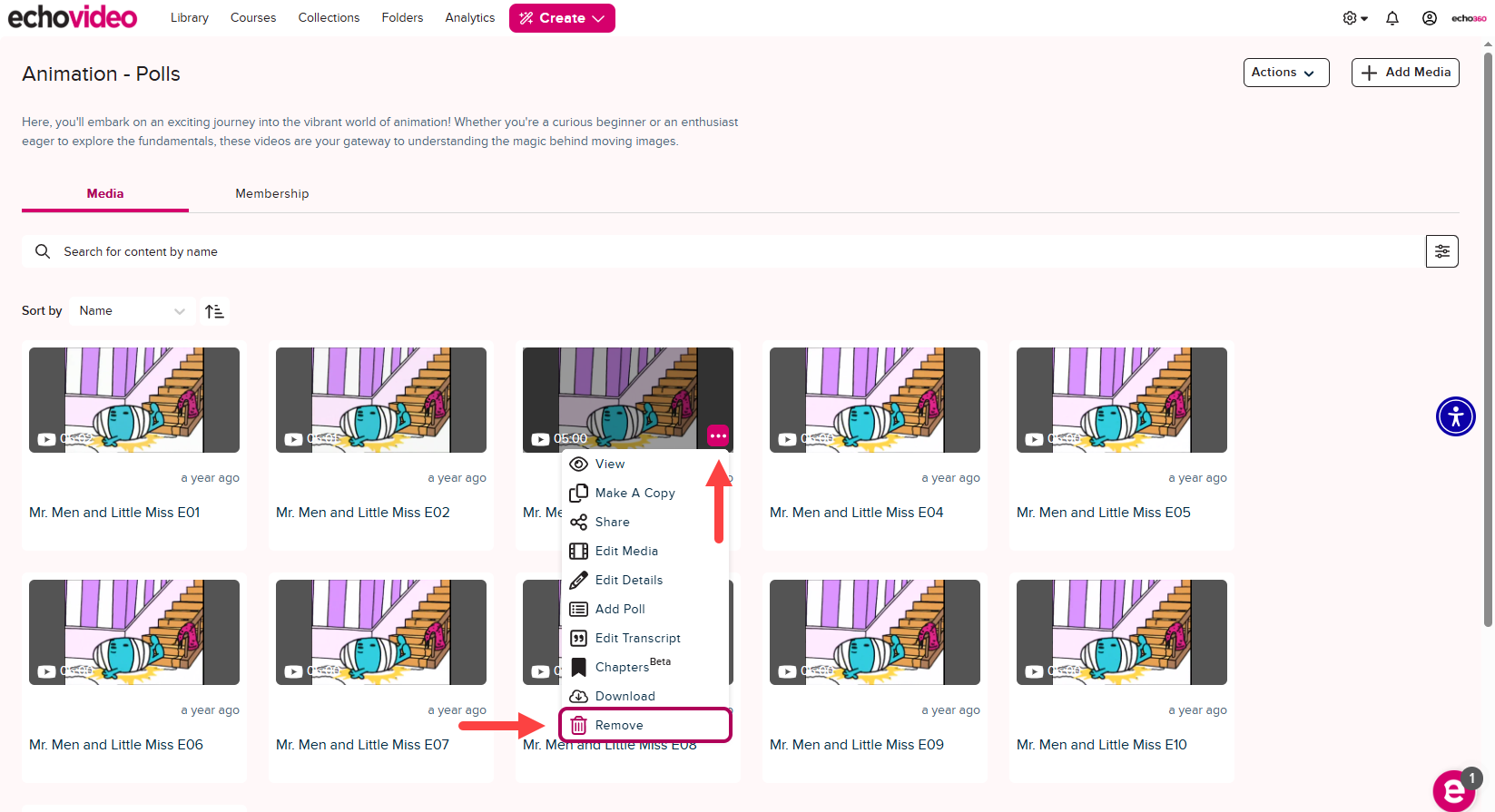Click the Chapters bookmark icon
Screen dimensions: 1495x812
coord(578,667)
